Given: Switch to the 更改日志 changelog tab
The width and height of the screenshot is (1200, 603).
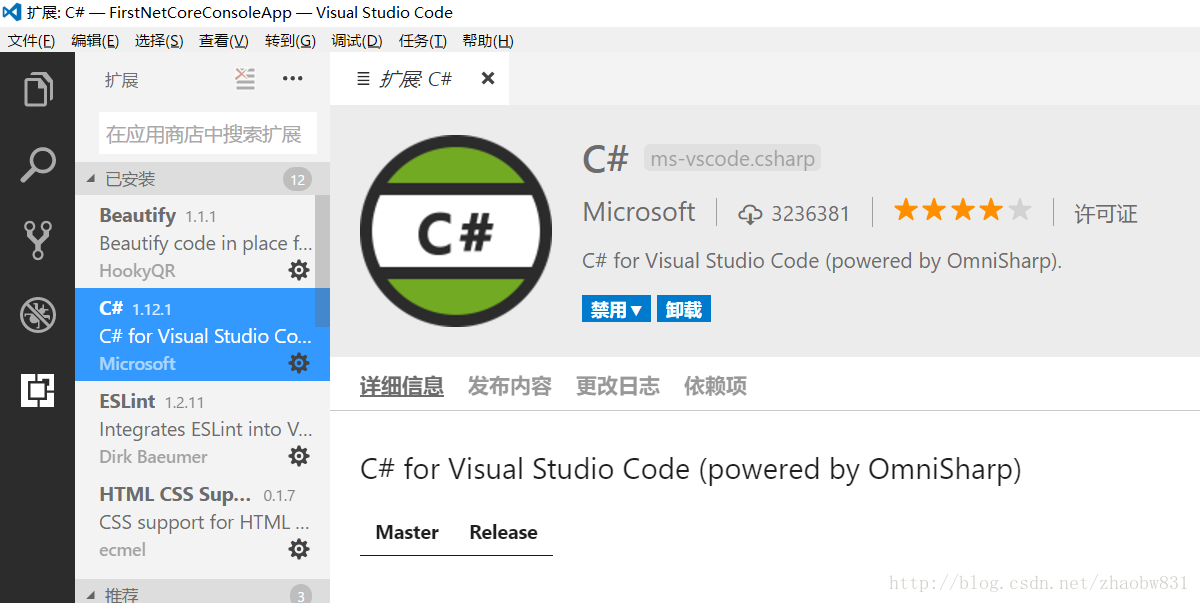Looking at the screenshot, I should coord(618,386).
